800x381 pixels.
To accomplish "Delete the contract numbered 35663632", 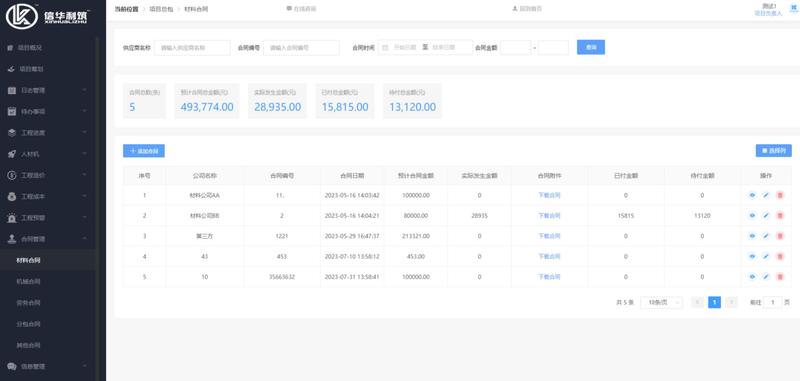I will [780, 276].
